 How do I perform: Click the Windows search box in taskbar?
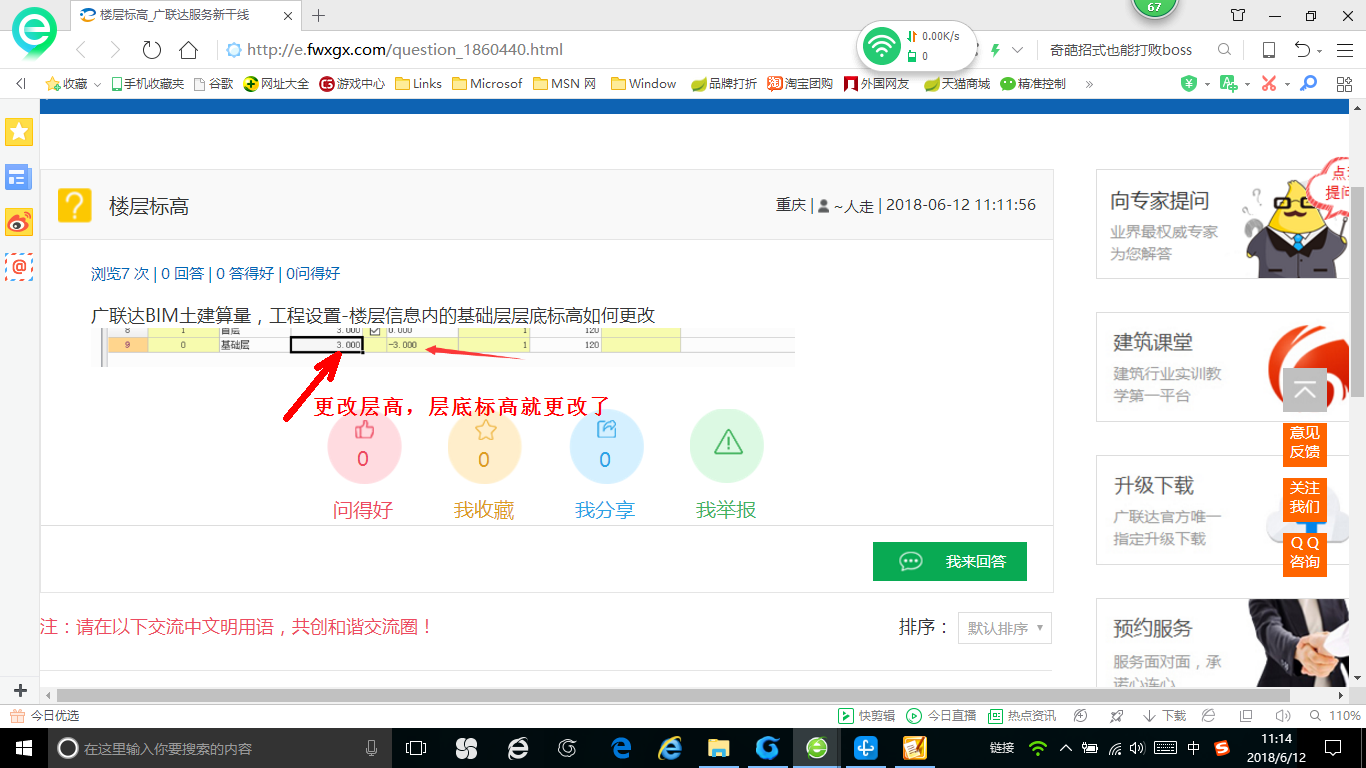click(x=219, y=748)
